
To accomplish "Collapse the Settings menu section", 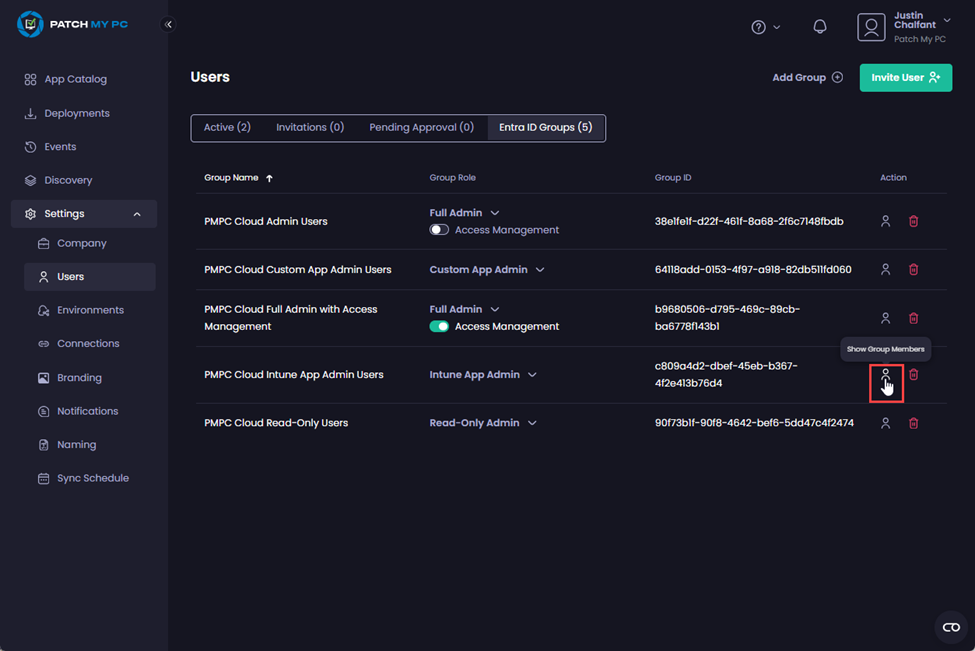I will pos(137,214).
